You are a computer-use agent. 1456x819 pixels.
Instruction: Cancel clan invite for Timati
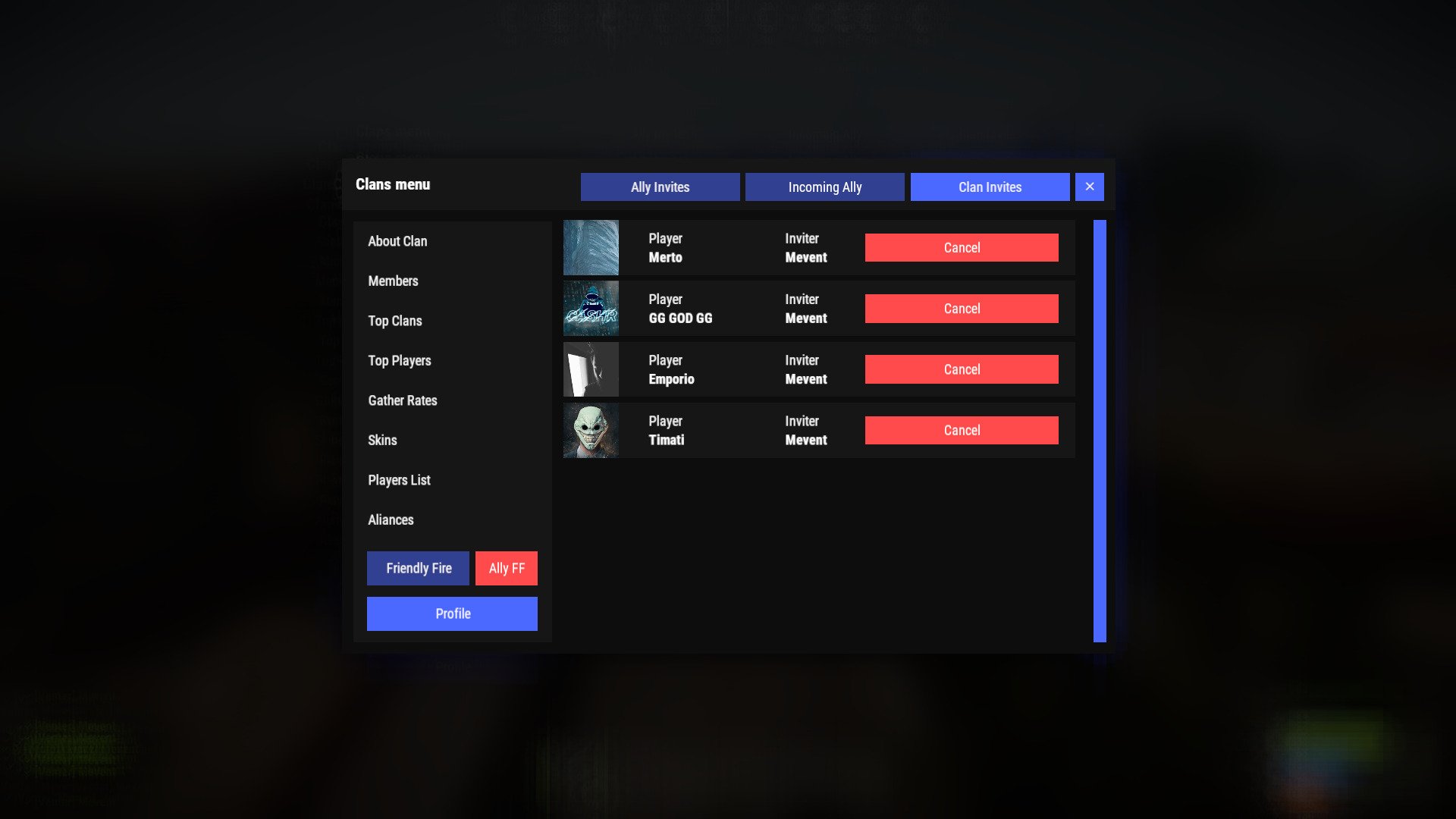click(x=961, y=430)
